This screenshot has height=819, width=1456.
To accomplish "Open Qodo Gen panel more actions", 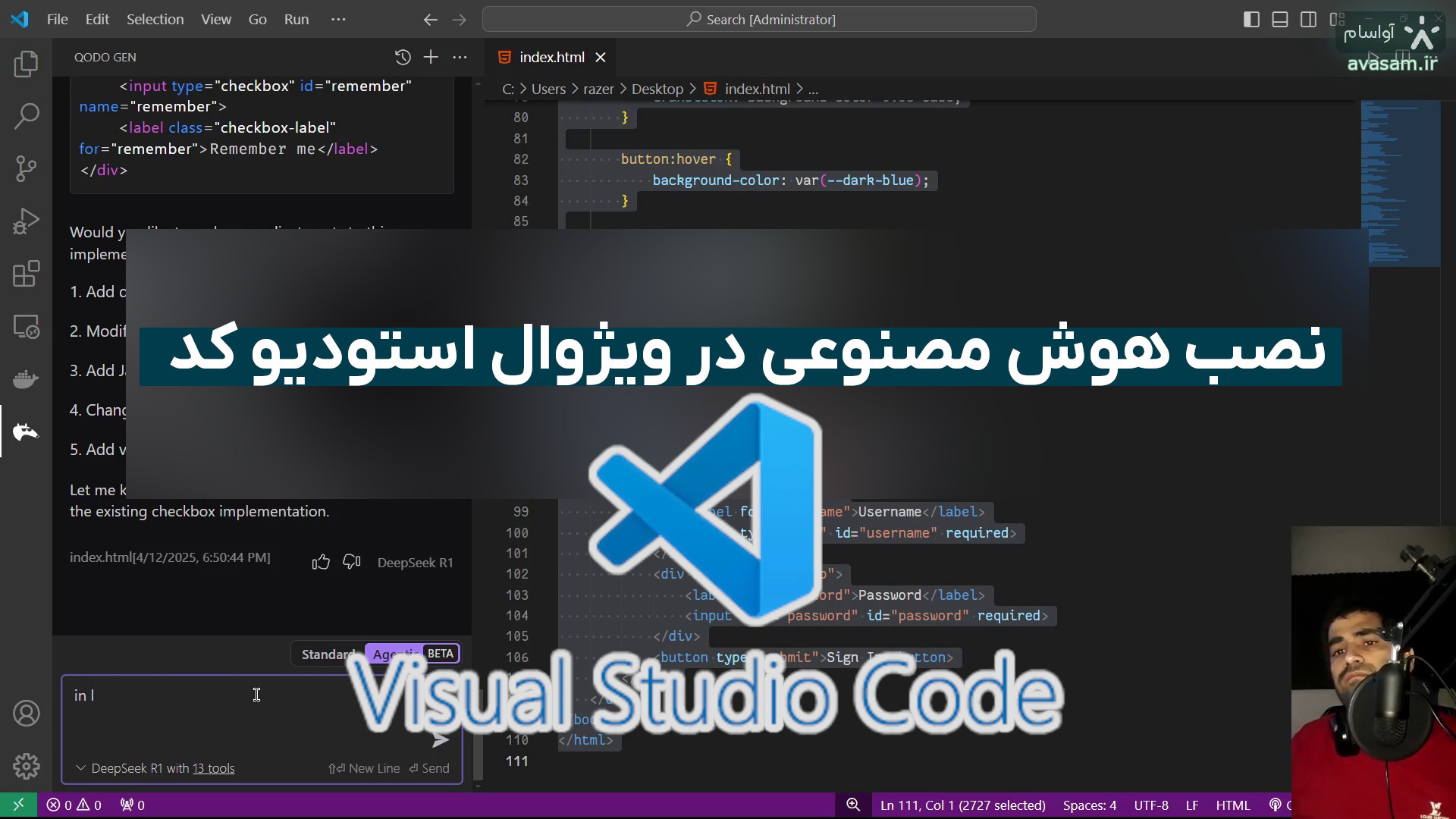I will click(460, 57).
